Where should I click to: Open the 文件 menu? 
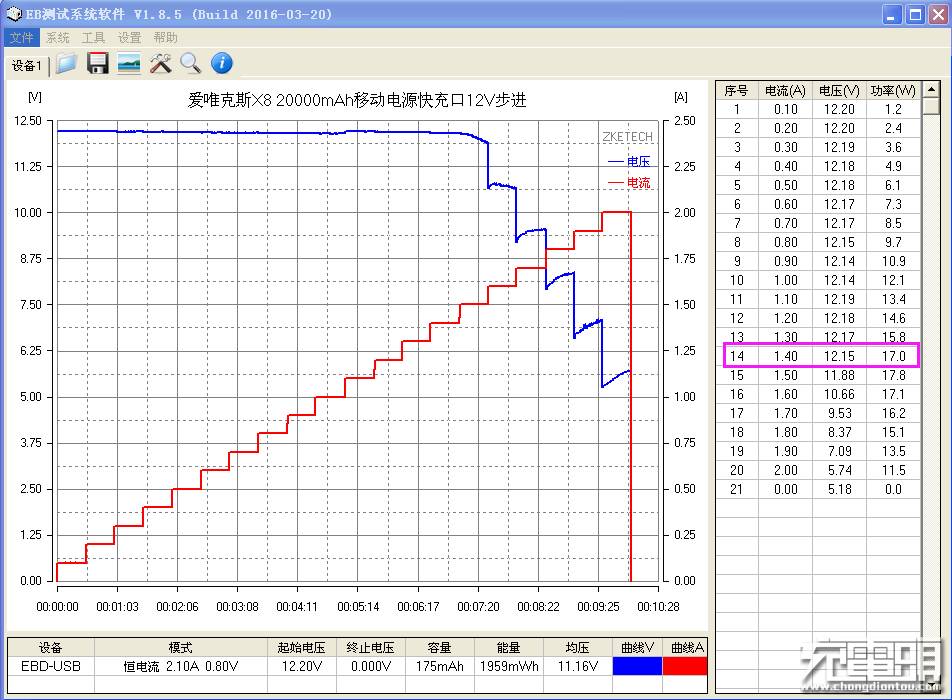tap(21, 38)
